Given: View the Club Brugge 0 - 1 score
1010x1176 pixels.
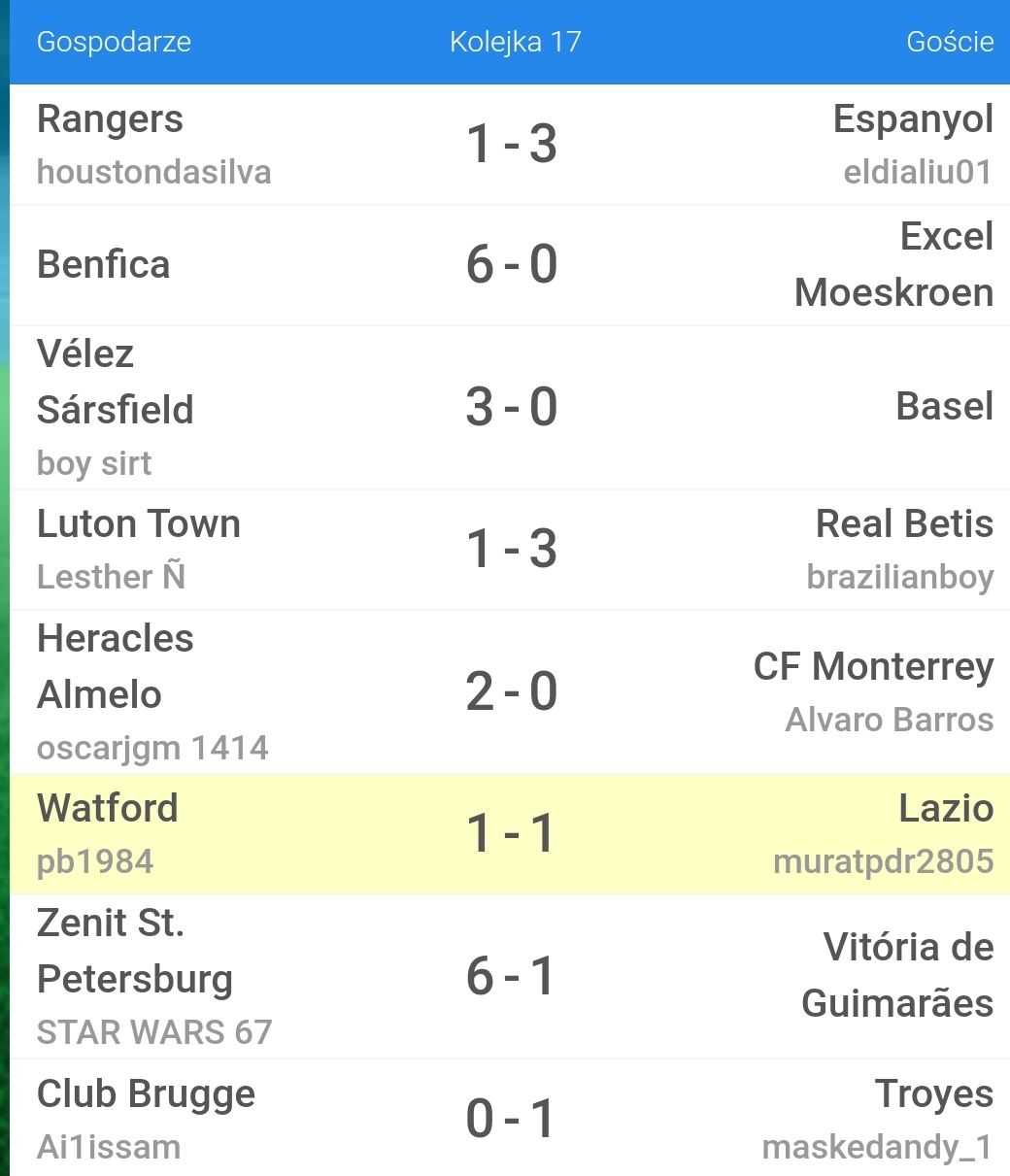Looking at the screenshot, I should (512, 1119).
